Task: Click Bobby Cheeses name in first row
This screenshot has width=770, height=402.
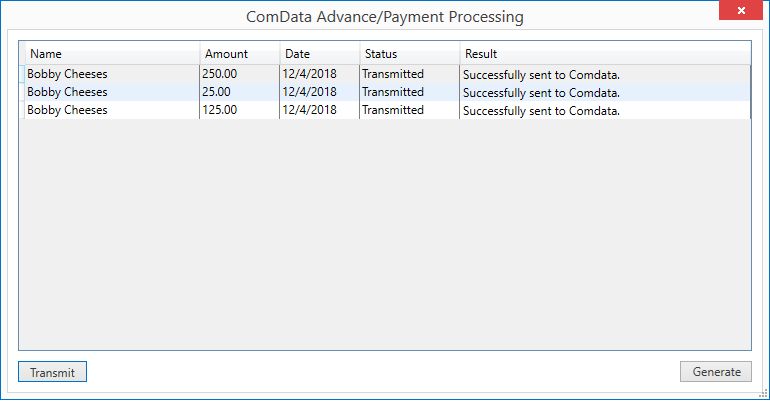Action: coord(67,74)
